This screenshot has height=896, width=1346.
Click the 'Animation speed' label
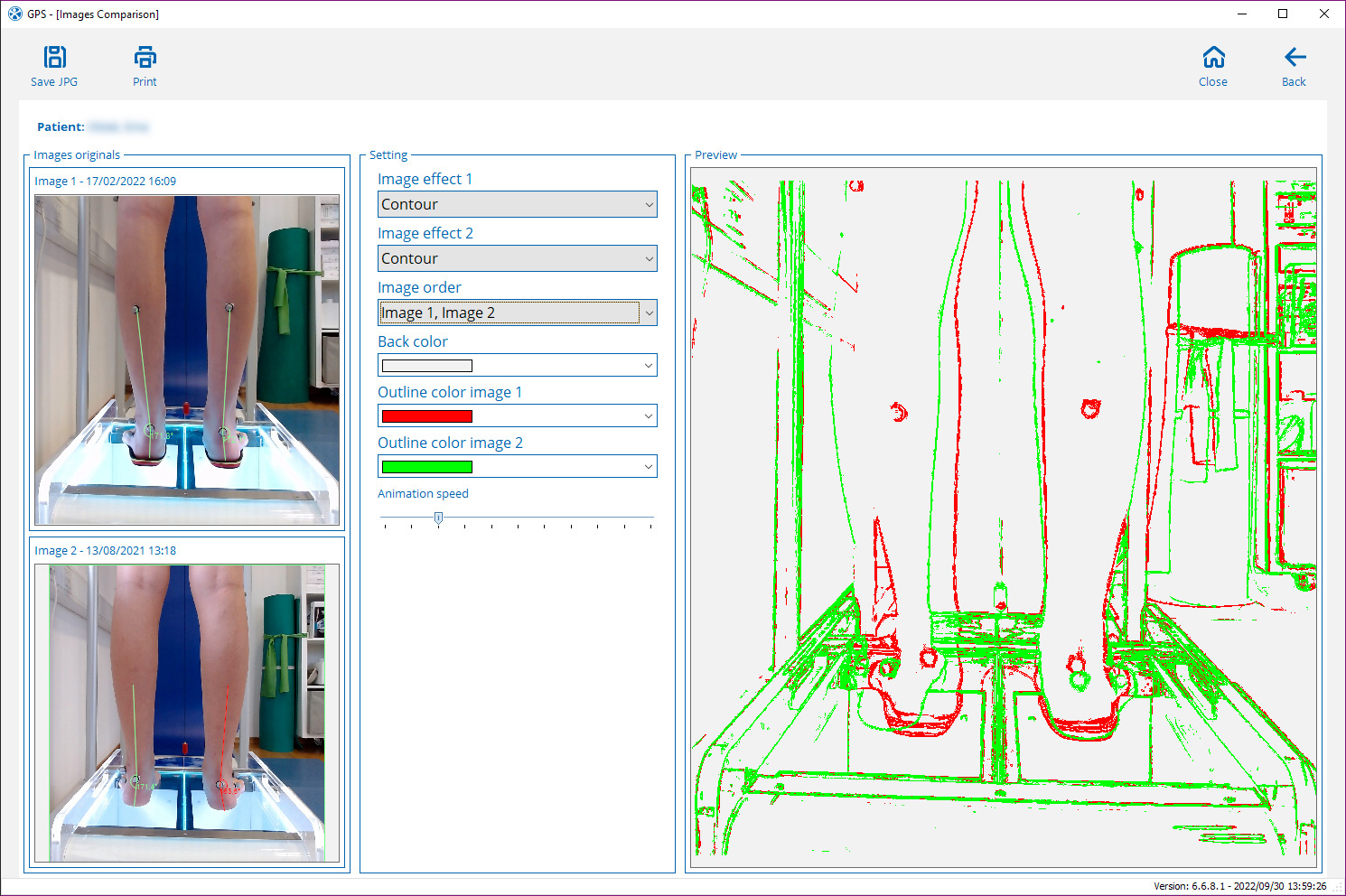[423, 493]
